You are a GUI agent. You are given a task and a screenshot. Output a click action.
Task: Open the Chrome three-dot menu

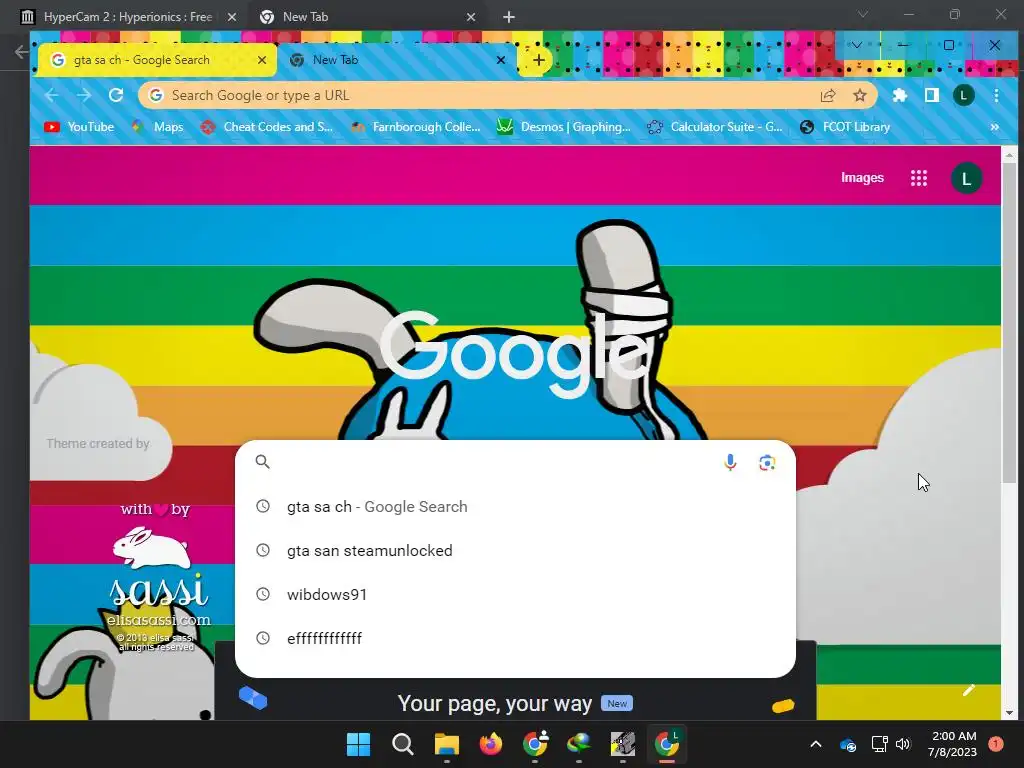tap(996, 95)
